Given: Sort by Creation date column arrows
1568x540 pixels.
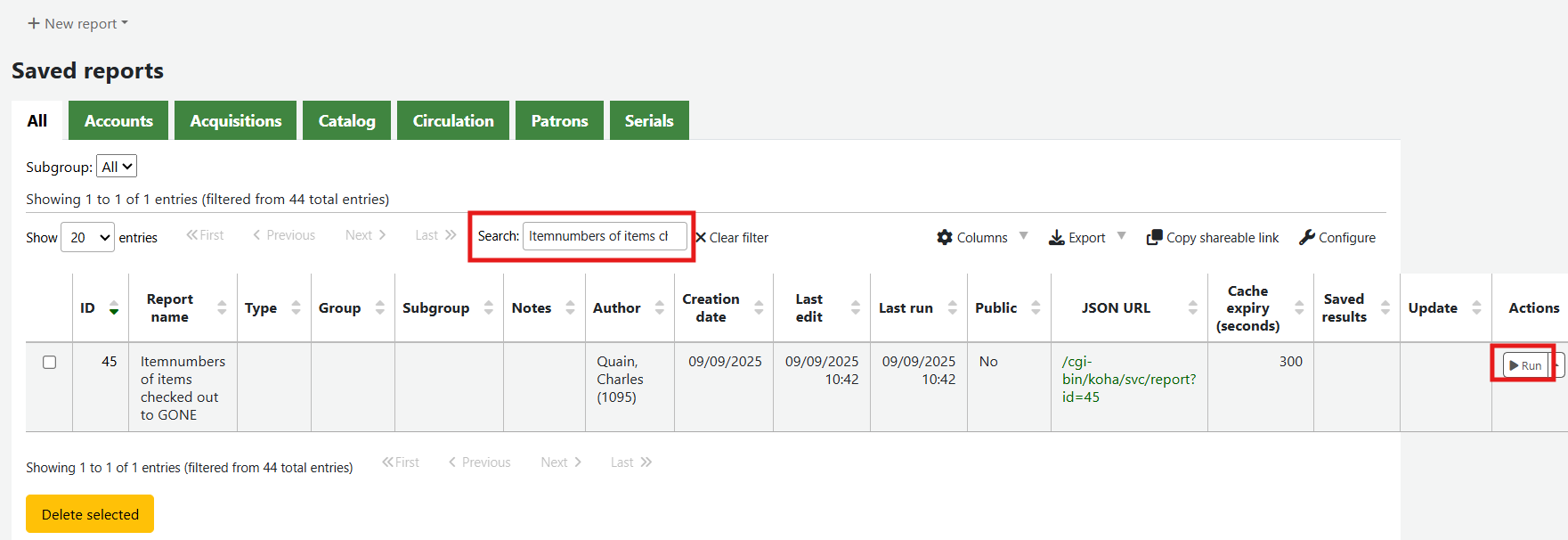Looking at the screenshot, I should [759, 308].
